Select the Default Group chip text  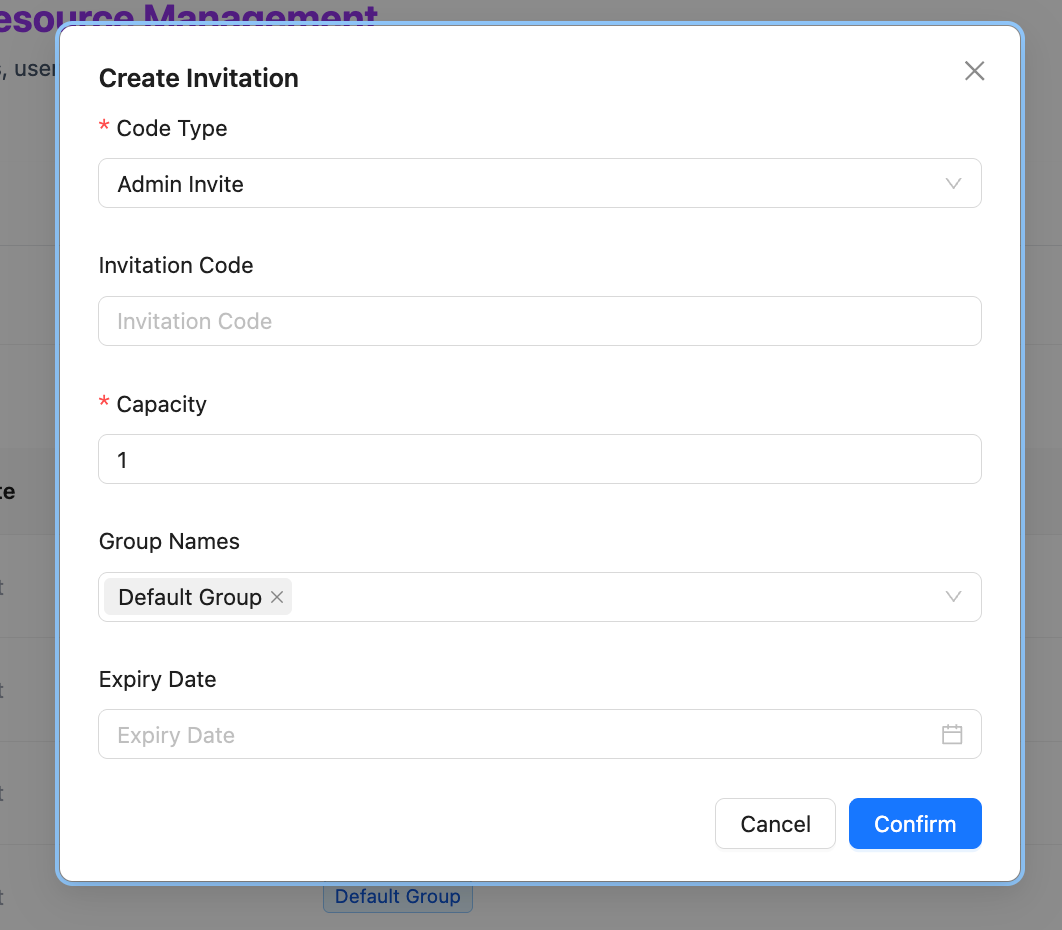click(190, 597)
